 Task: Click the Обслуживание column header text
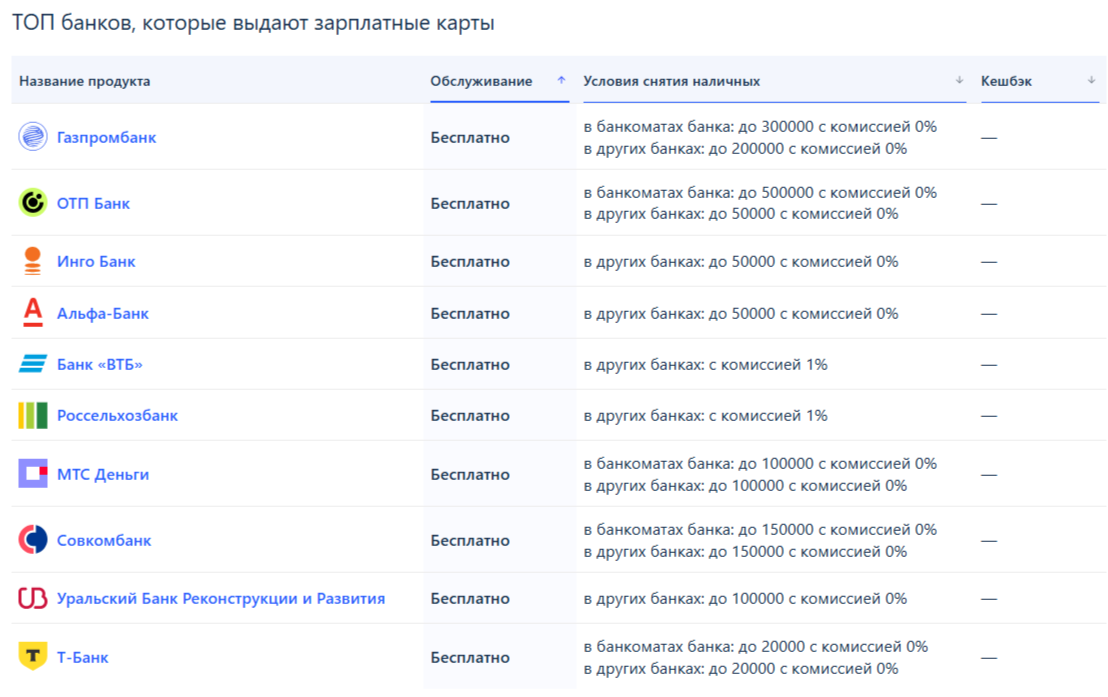tap(481, 81)
